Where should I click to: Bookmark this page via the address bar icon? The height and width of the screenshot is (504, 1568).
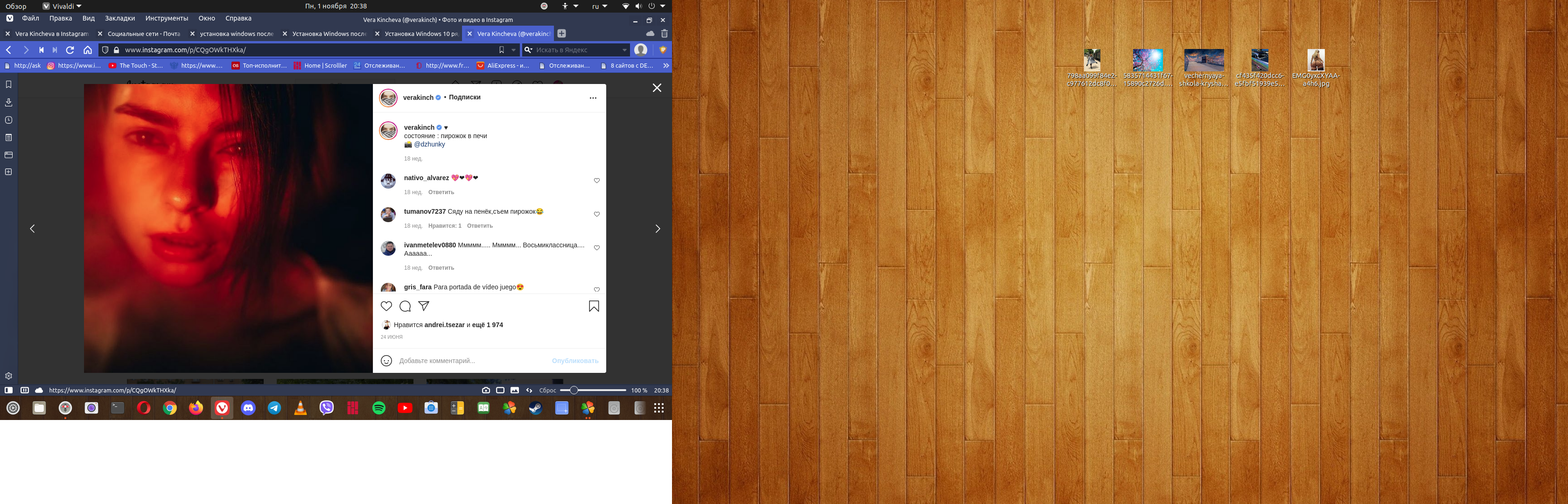[502, 50]
